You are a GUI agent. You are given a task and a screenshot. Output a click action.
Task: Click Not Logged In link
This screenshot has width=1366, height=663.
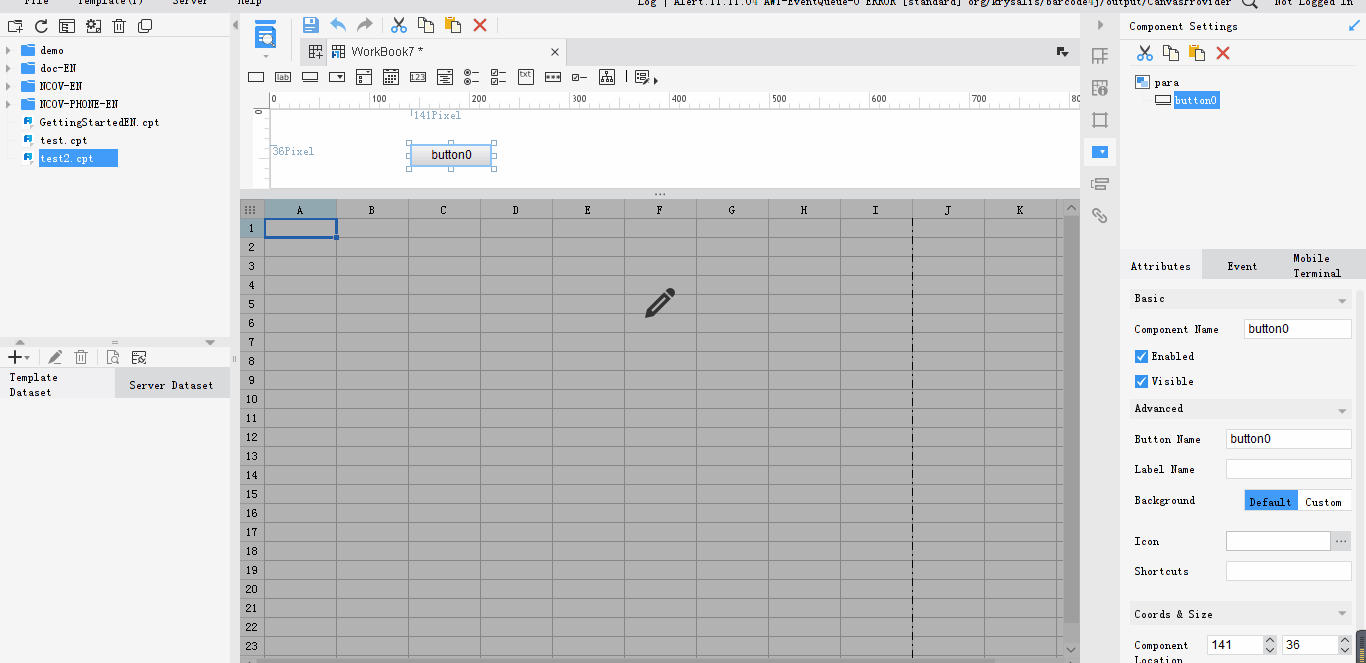click(x=1313, y=4)
